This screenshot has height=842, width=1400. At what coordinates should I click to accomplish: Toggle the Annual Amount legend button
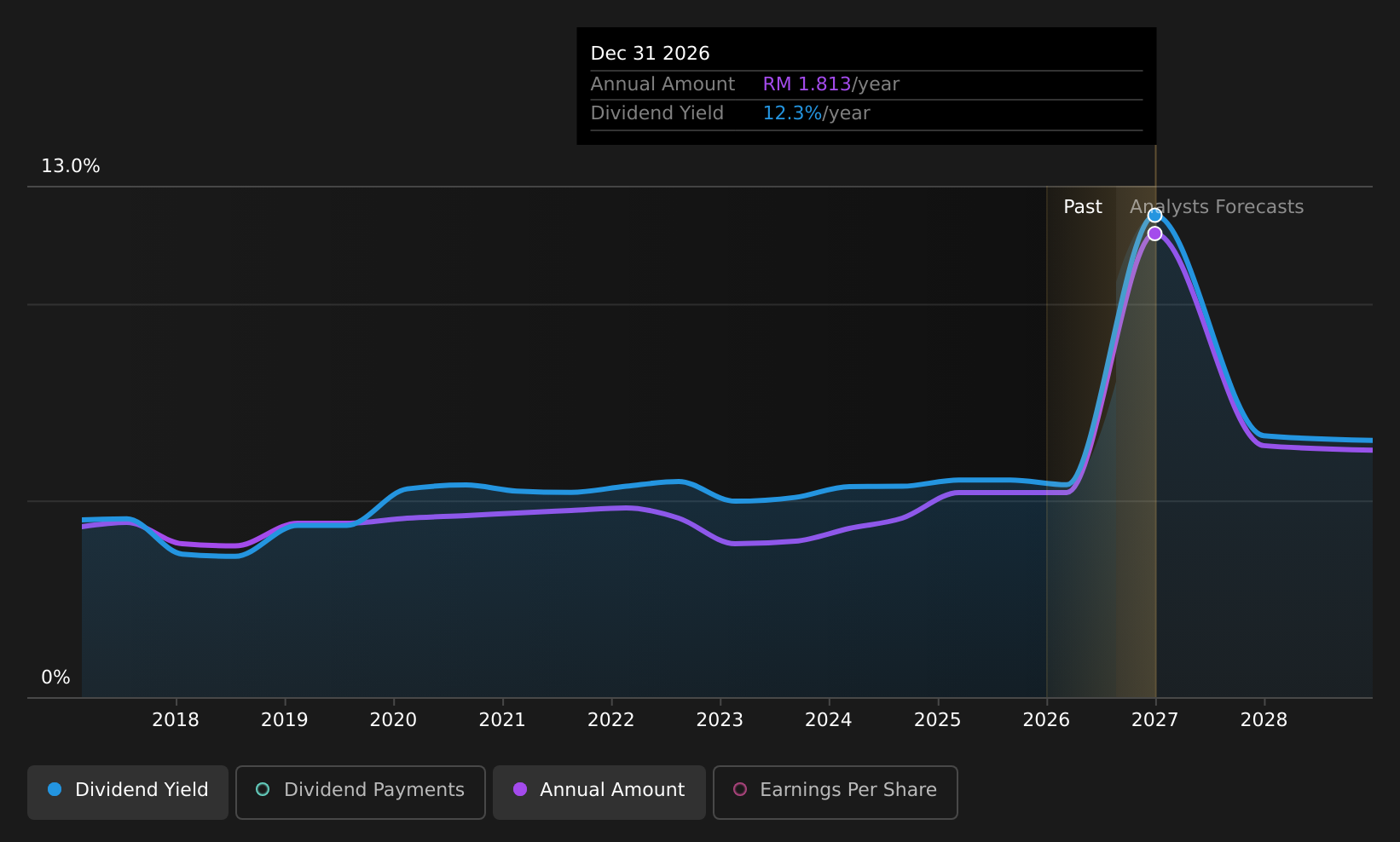coord(599,792)
